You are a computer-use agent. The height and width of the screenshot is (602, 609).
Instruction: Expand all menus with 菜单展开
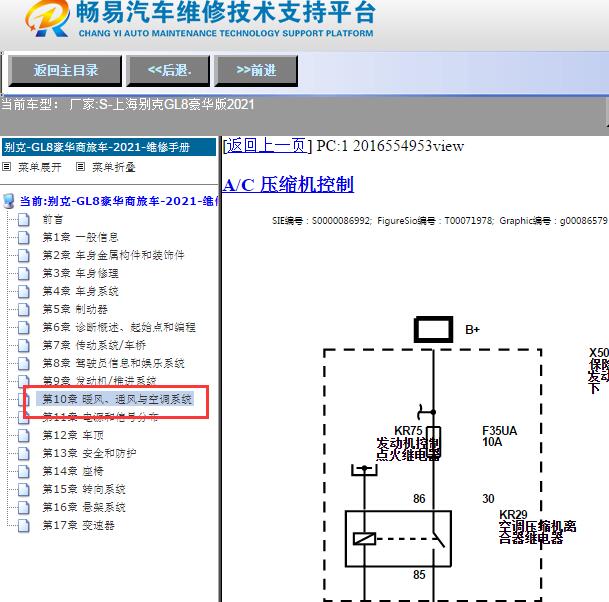pyautogui.click(x=40, y=167)
